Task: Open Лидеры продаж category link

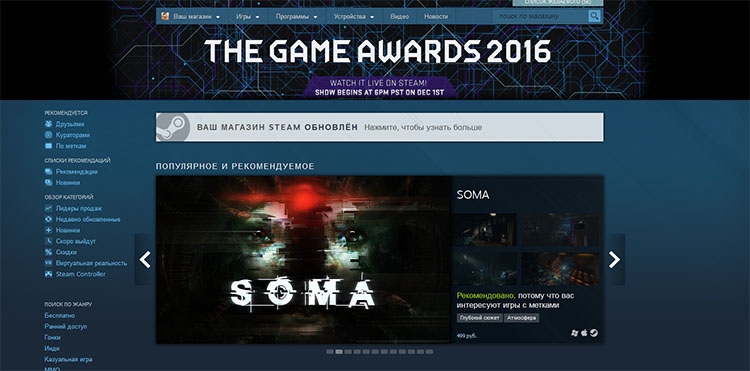Action: click(78, 208)
